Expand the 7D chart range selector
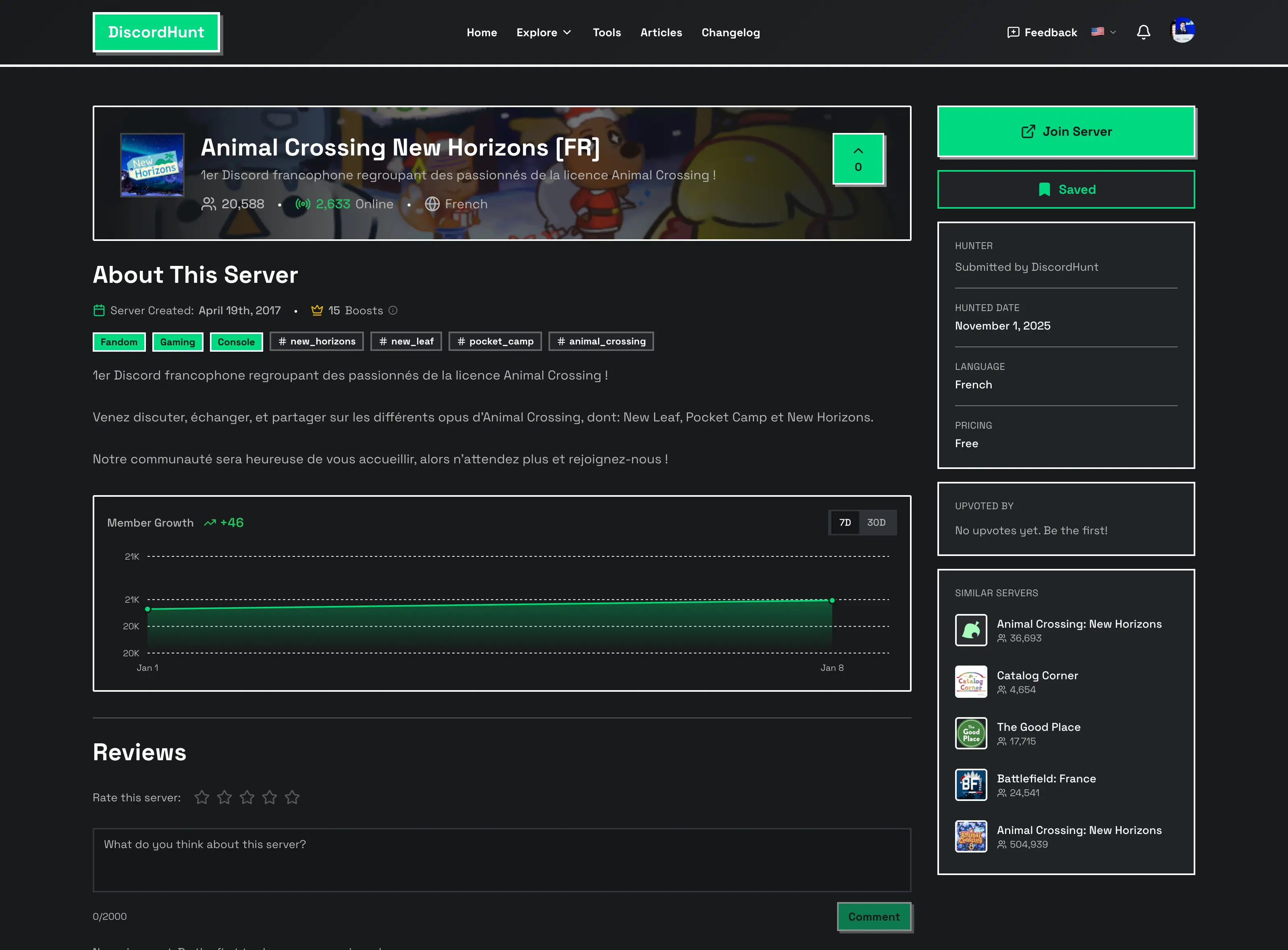Viewport: 1288px width, 950px height. 844,522
